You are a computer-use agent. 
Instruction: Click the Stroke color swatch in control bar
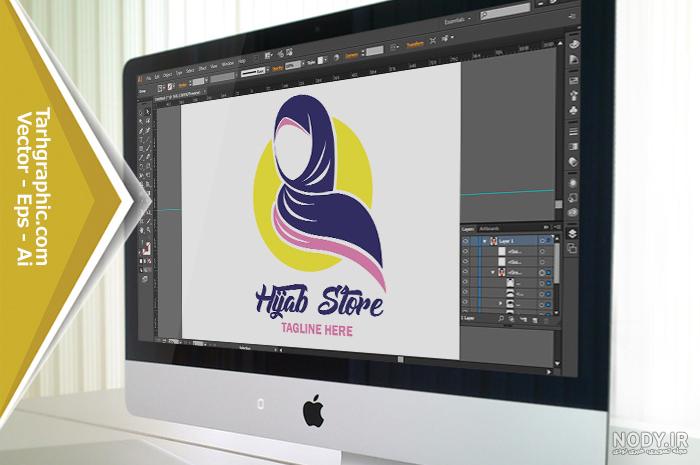click(170, 86)
